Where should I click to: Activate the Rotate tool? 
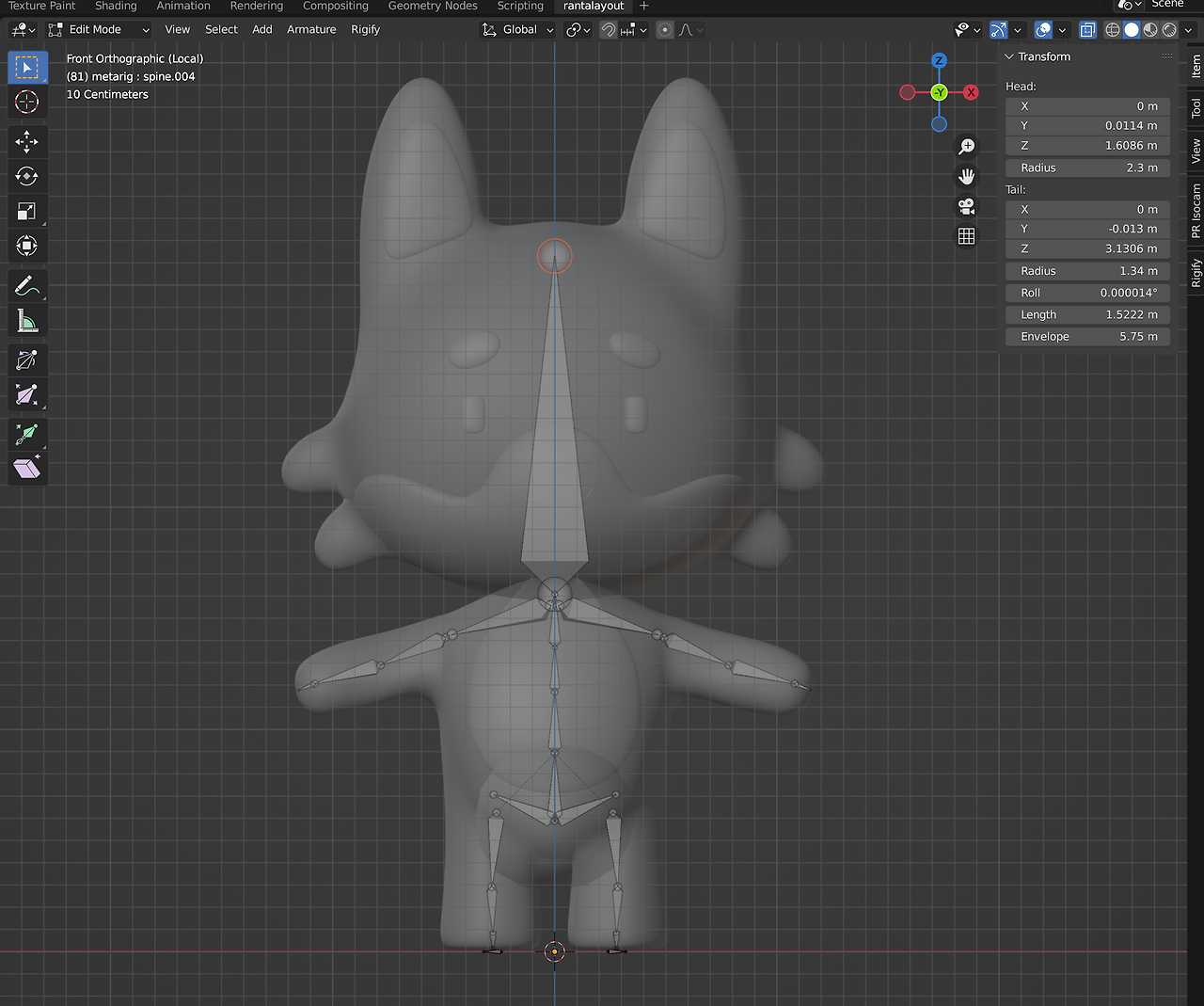pyautogui.click(x=26, y=177)
